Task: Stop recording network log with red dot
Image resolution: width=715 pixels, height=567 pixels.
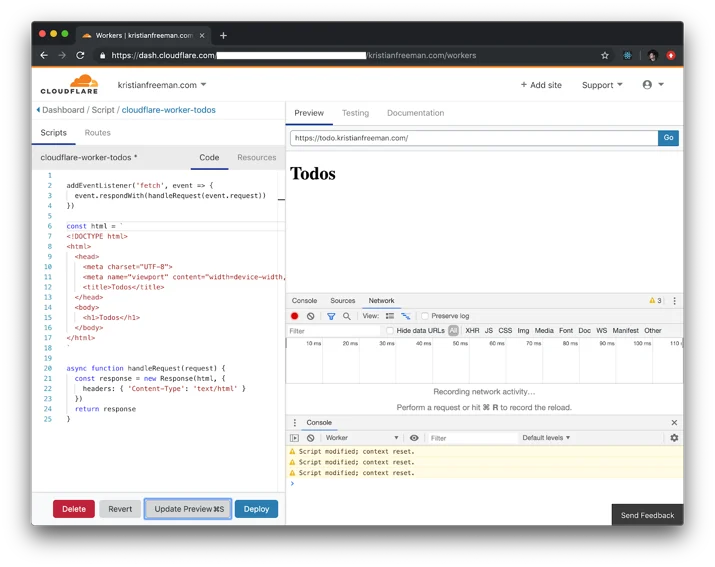Action: [x=295, y=316]
